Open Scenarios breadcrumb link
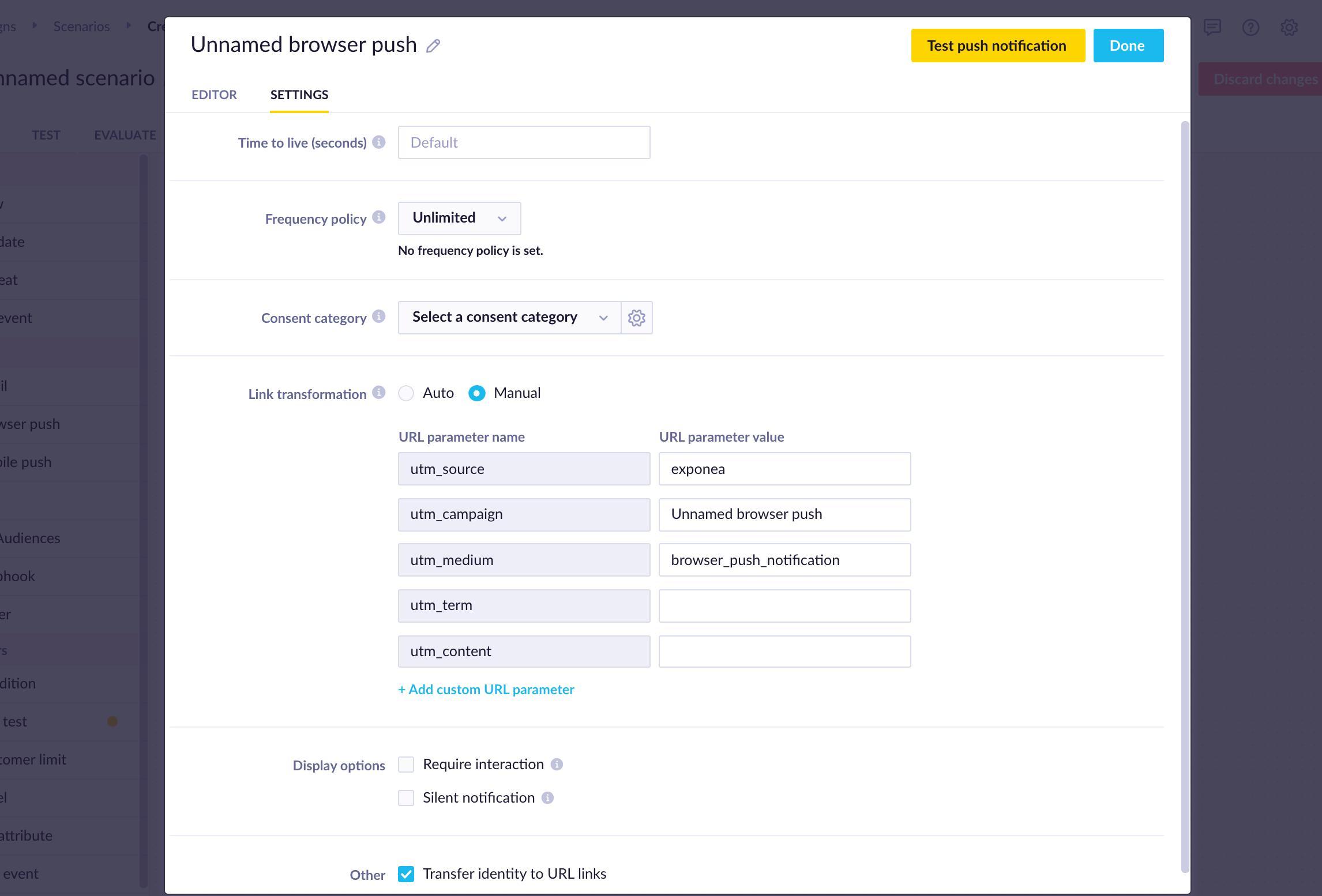 (x=81, y=27)
